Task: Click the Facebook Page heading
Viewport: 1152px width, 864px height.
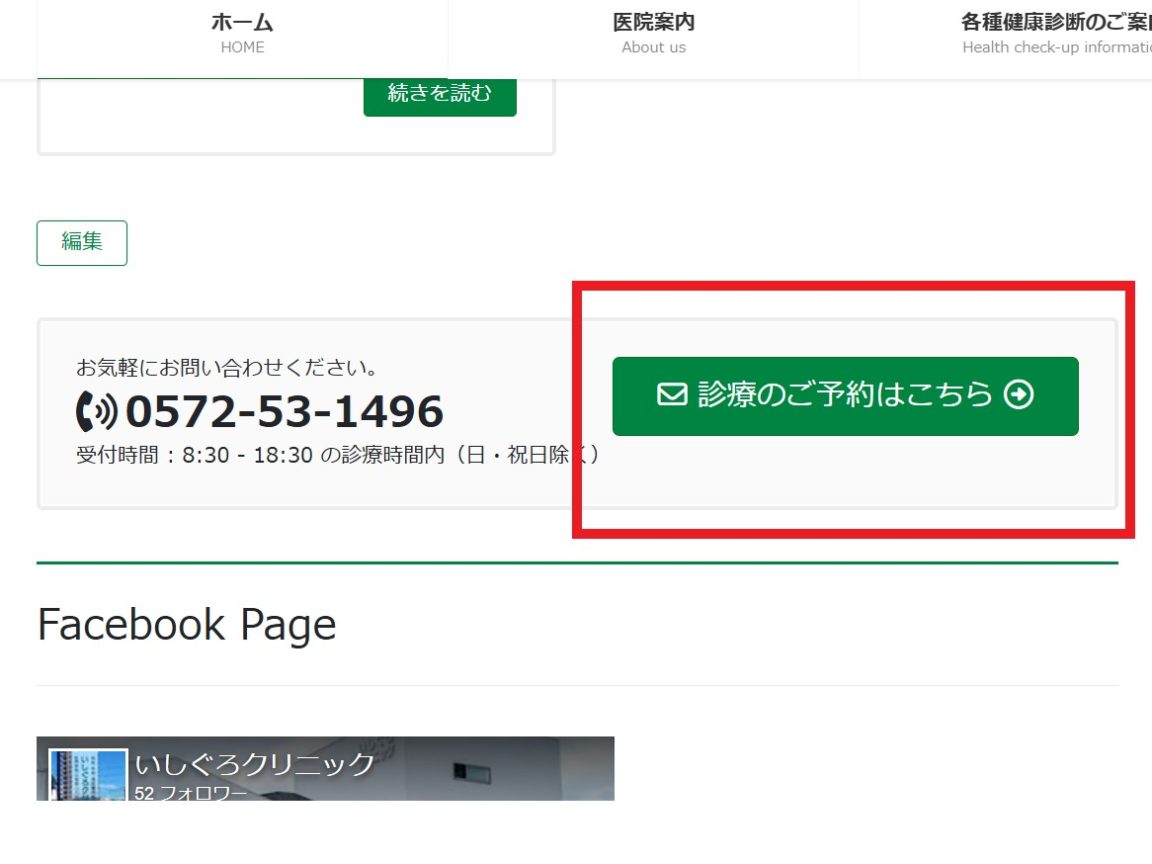Action: (187, 625)
